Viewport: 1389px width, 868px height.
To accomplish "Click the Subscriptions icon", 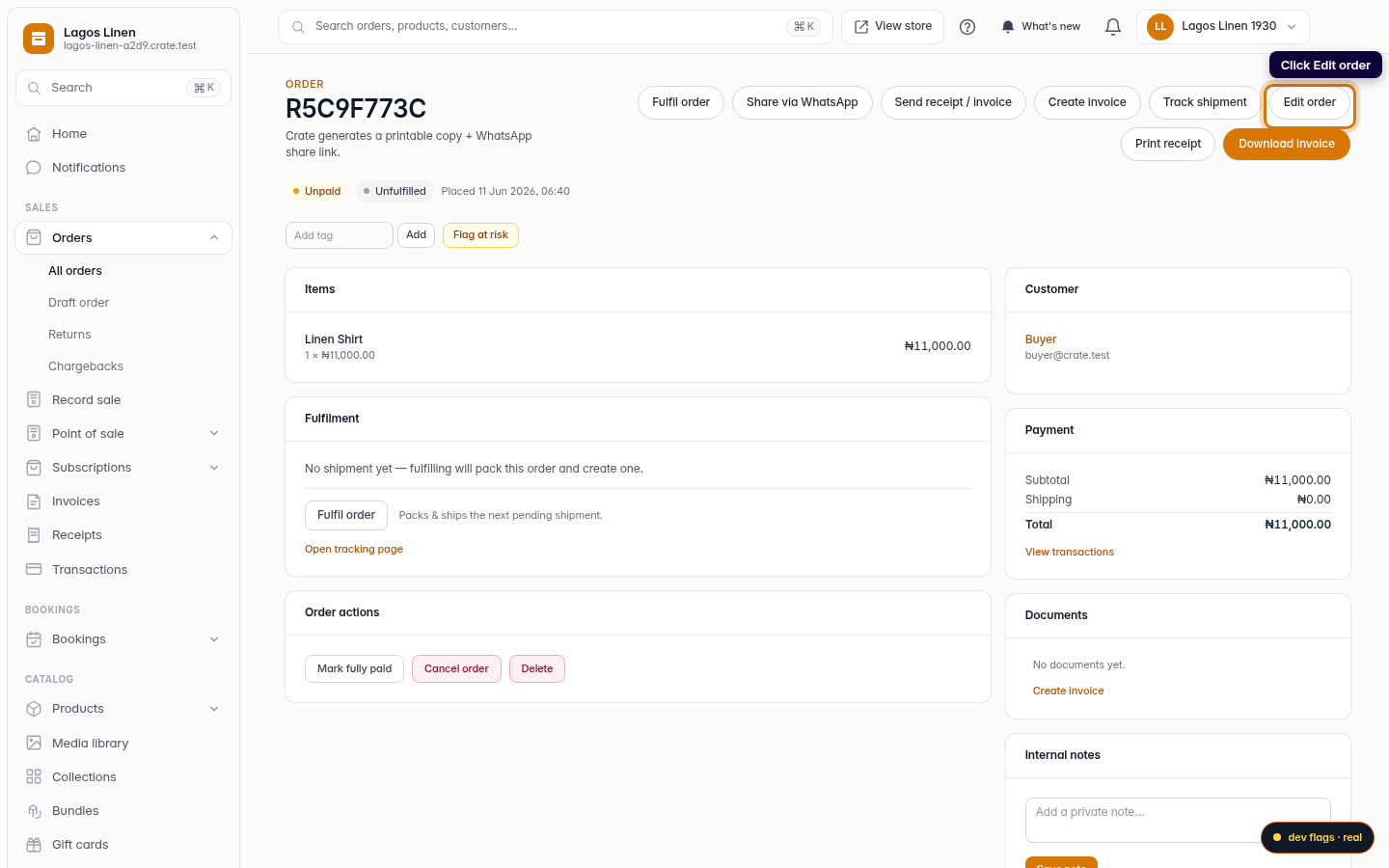I will tap(34, 468).
